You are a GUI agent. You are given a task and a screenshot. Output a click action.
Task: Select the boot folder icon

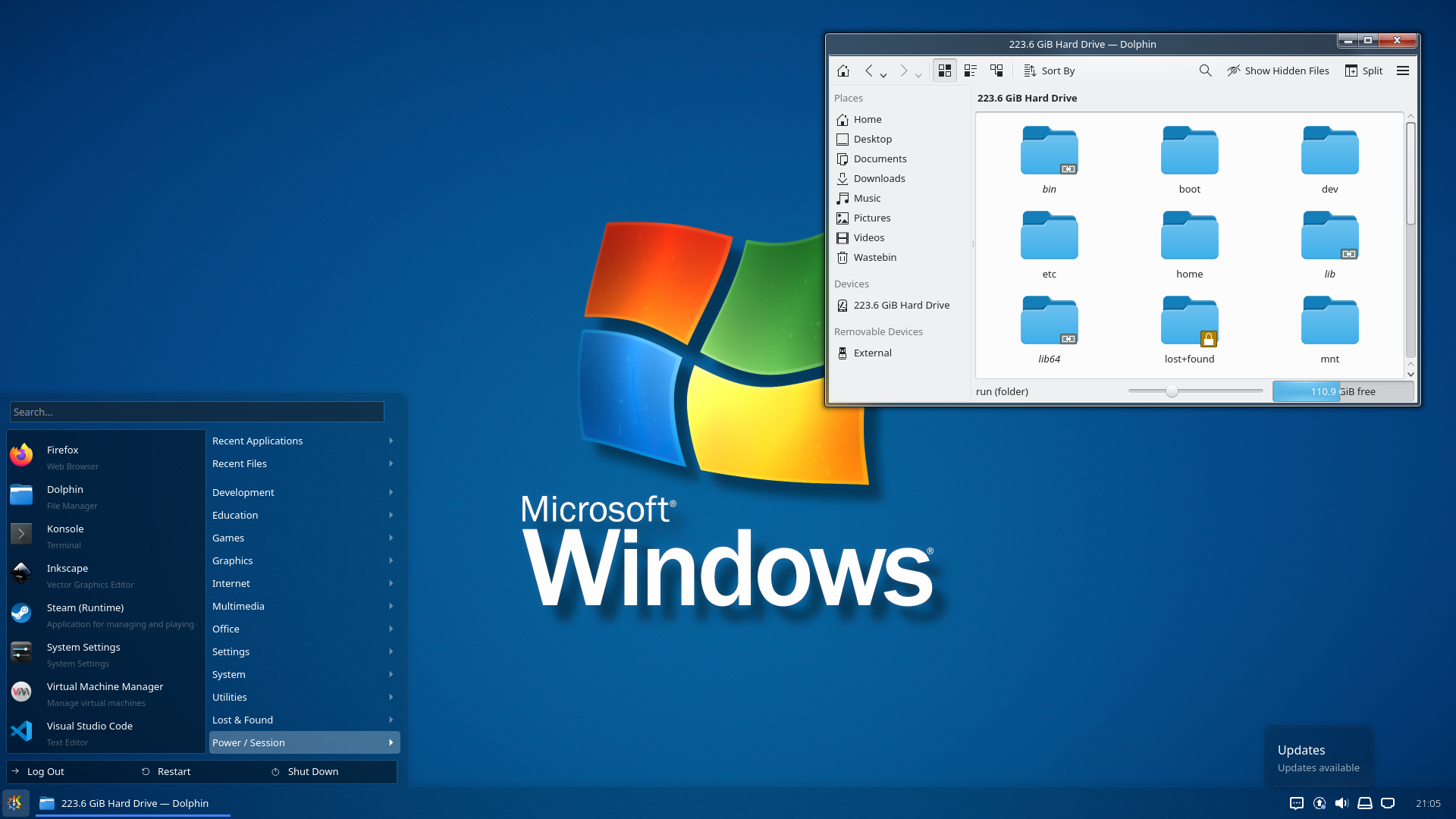pos(1190,150)
